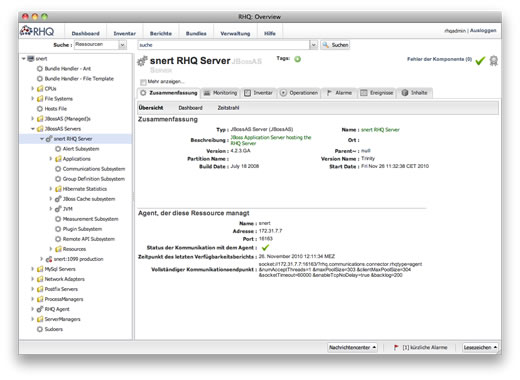Click the JVM gear icon
The width and height of the screenshot is (520, 380).
58,209
